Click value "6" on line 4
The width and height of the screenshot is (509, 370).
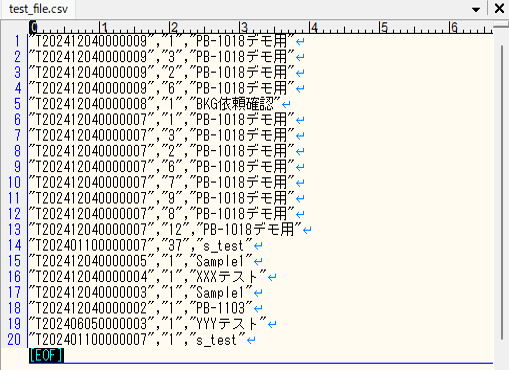[x=172, y=88]
